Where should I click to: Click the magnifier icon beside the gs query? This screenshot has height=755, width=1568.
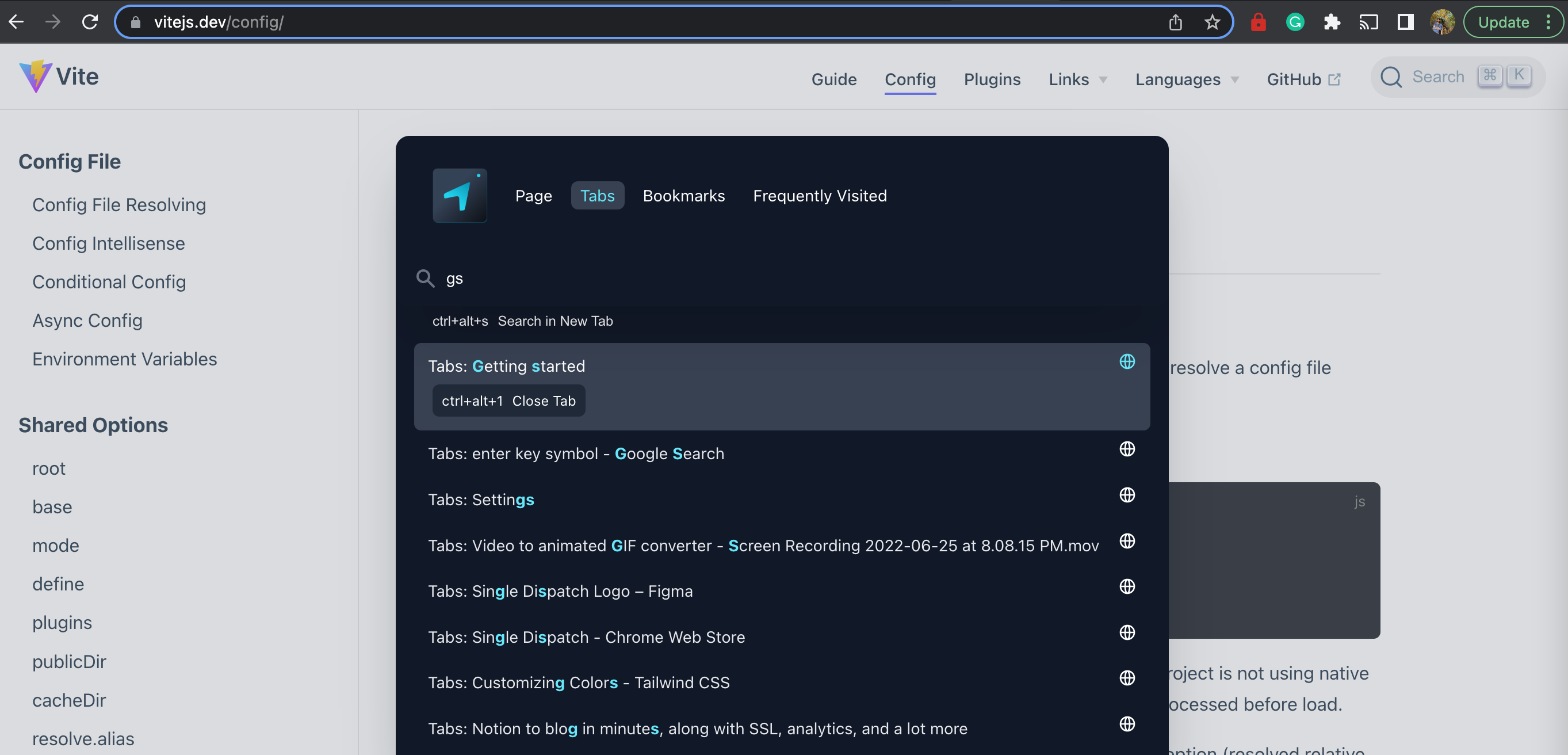(425, 279)
